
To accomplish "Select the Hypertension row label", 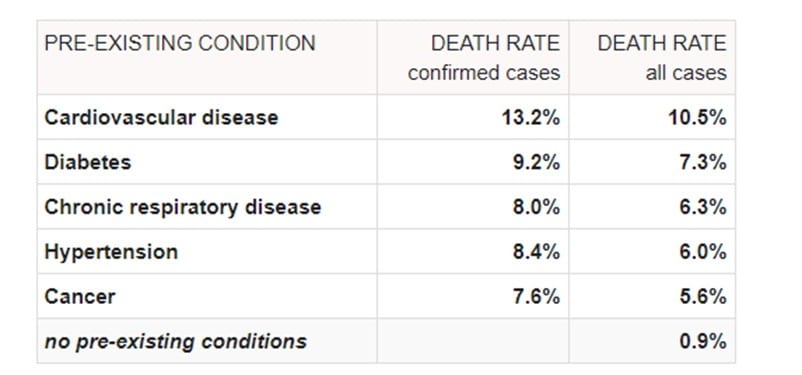I will (x=112, y=252).
